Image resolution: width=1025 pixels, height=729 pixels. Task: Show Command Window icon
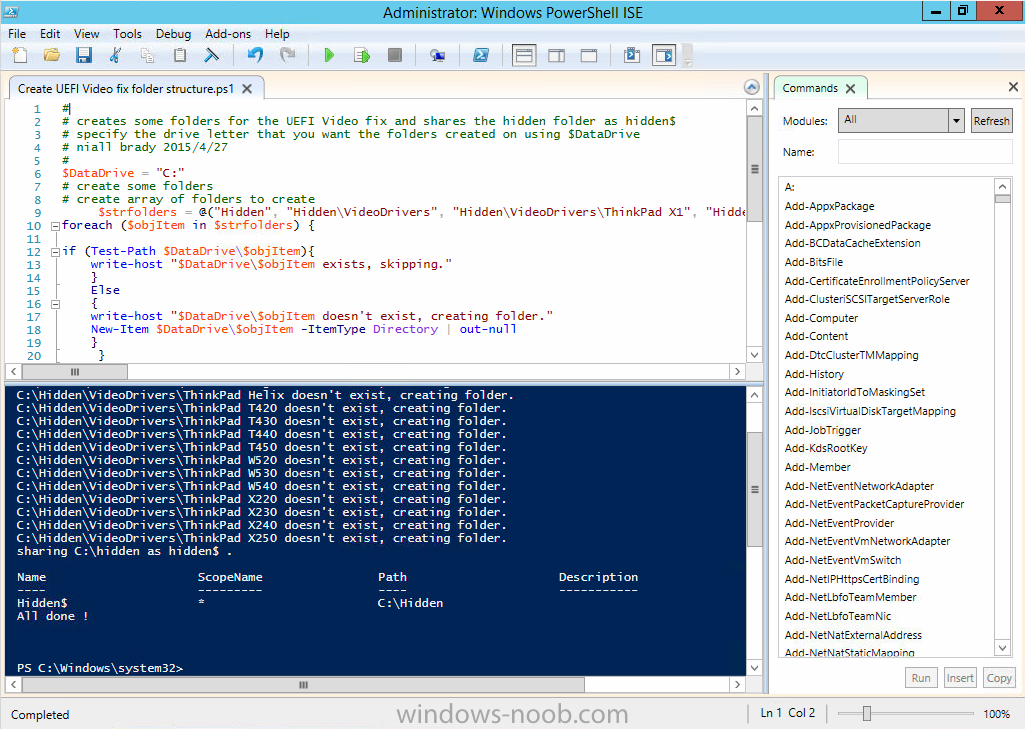(x=631, y=56)
